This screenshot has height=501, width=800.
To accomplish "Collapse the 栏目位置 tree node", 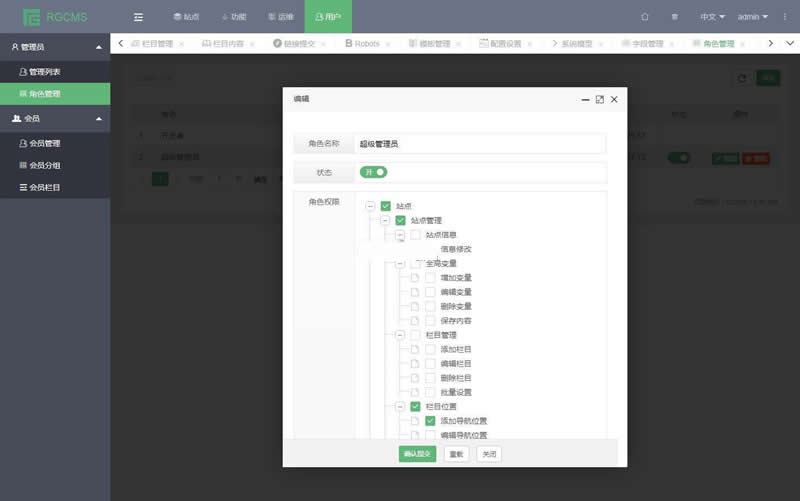I will 400,407.
